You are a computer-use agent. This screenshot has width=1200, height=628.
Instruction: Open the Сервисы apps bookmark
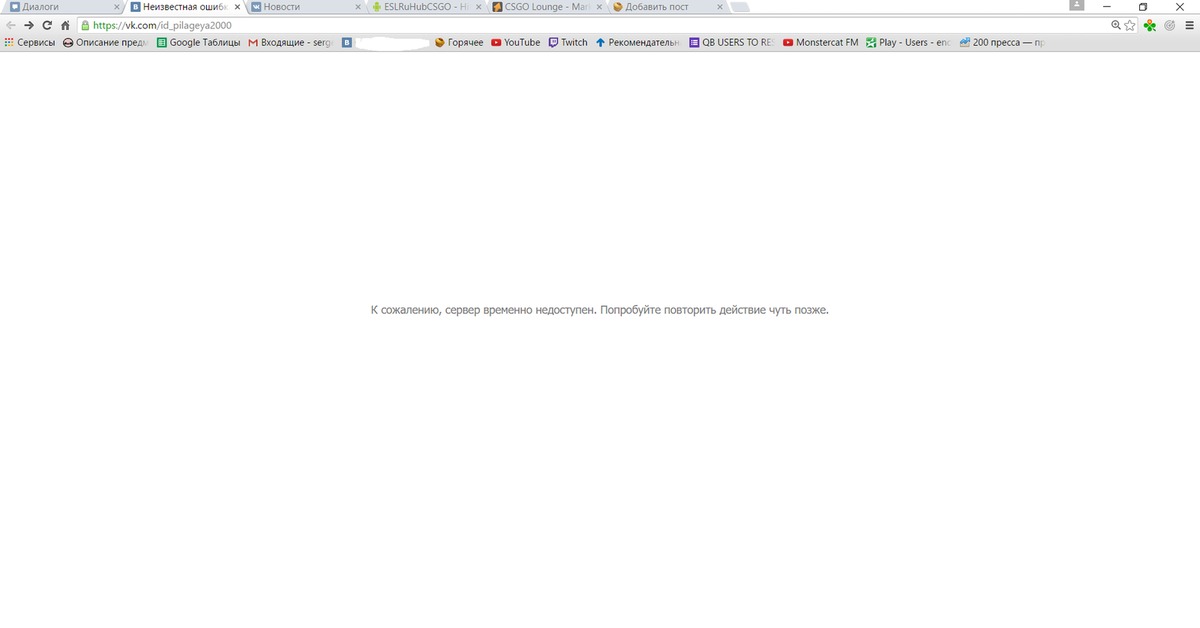[x=30, y=42]
